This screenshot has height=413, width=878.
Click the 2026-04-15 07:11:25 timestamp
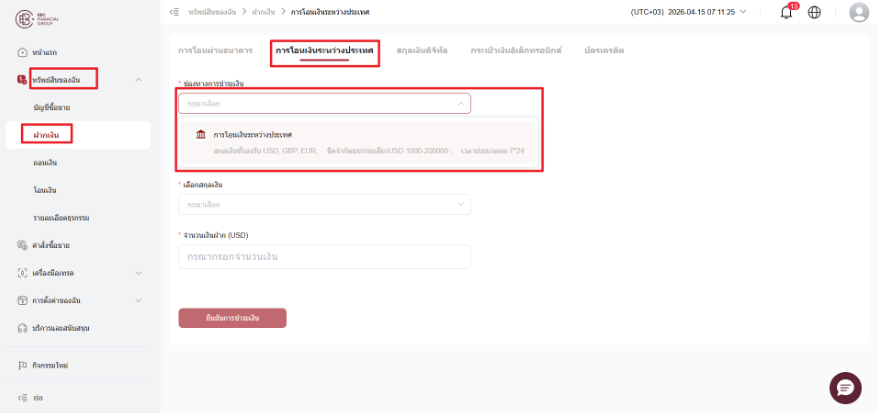click(x=702, y=12)
